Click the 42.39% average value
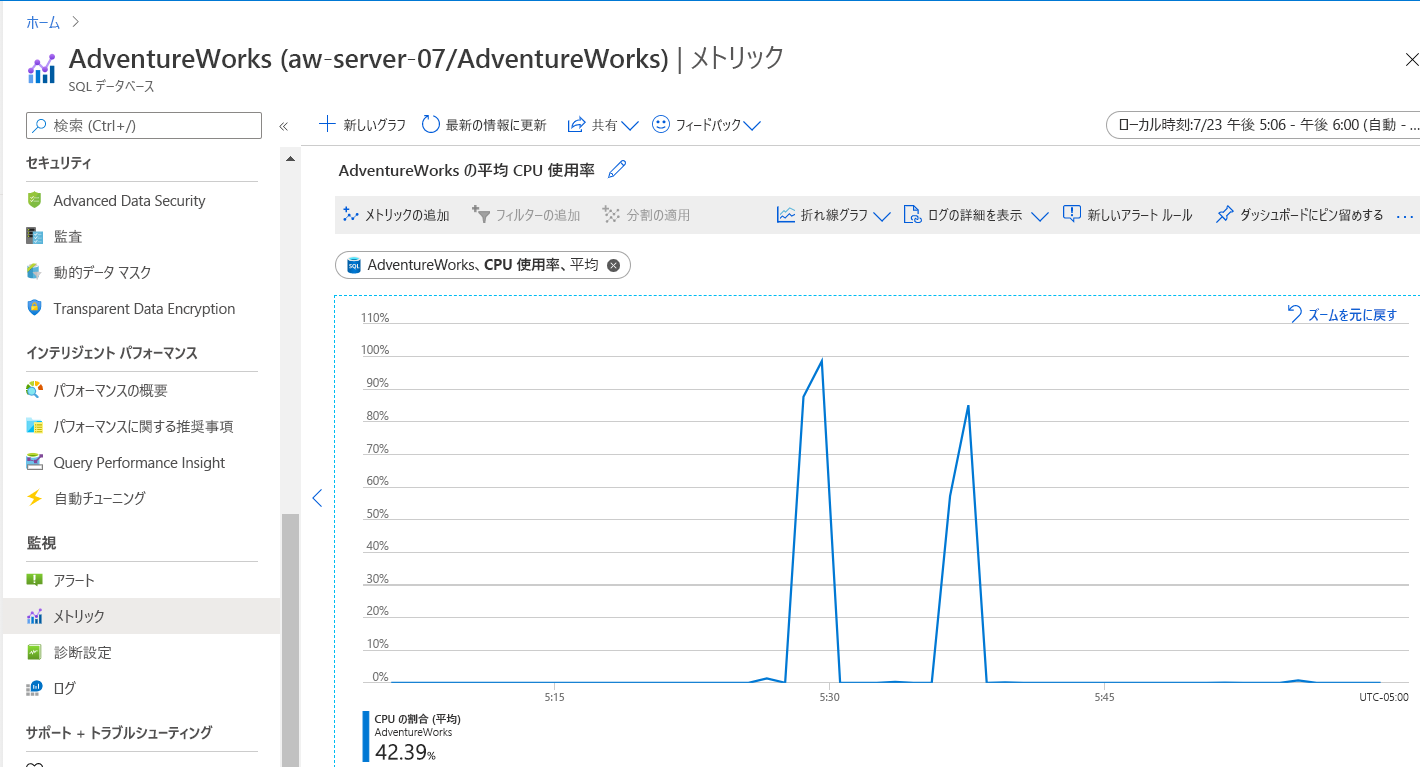This screenshot has width=1420, height=767. (x=405, y=752)
